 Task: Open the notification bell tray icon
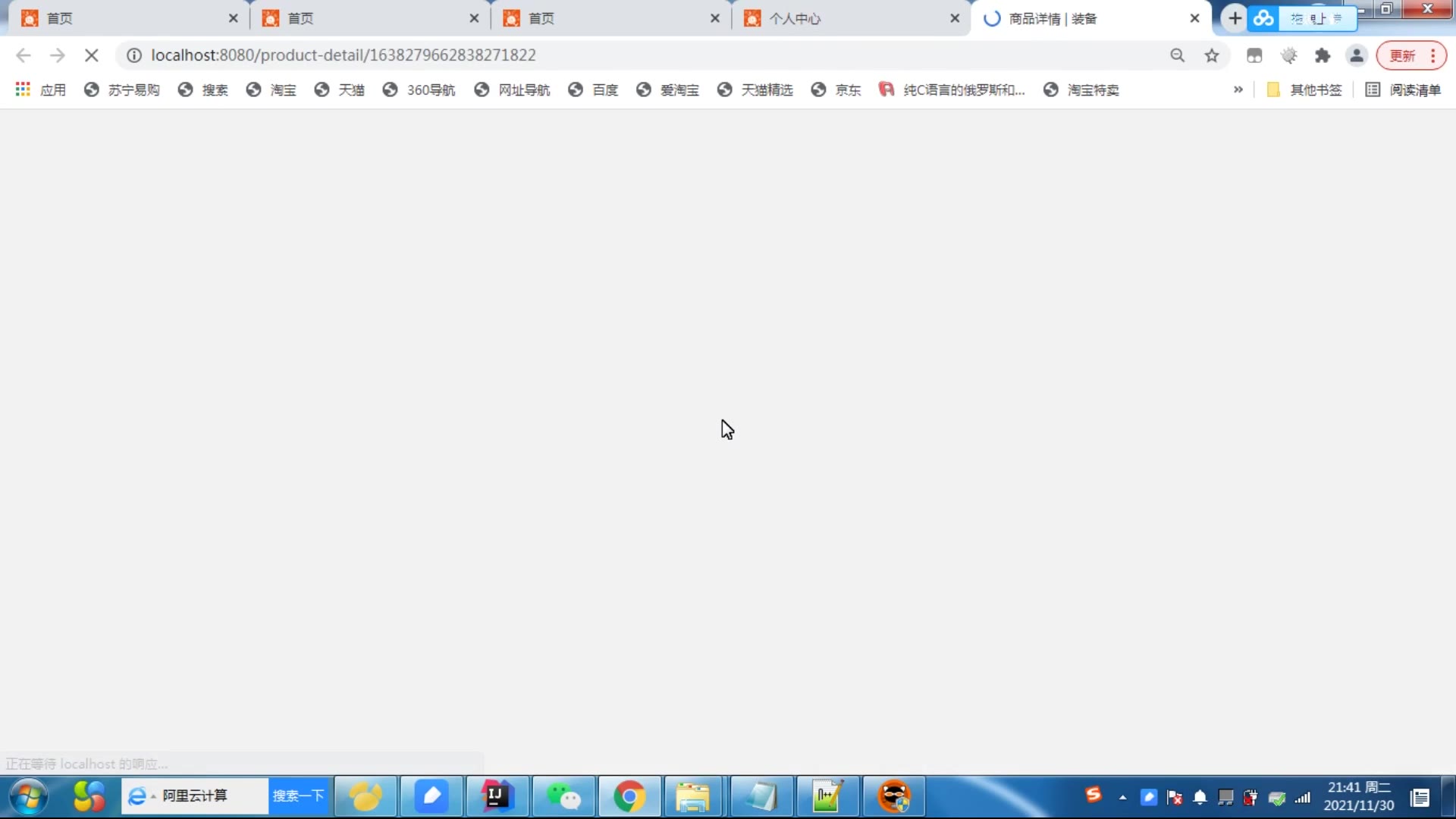tap(1200, 798)
